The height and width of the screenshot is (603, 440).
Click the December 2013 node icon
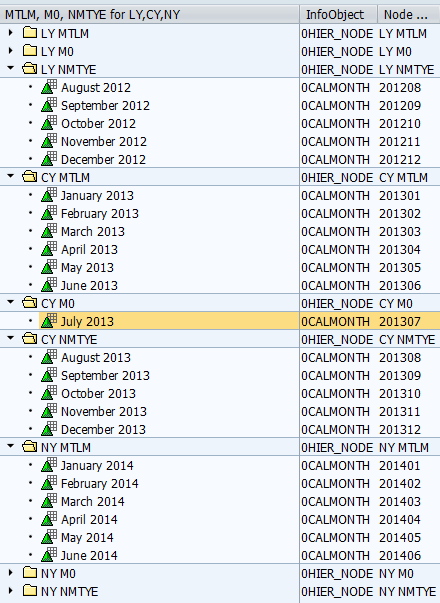coord(49,429)
